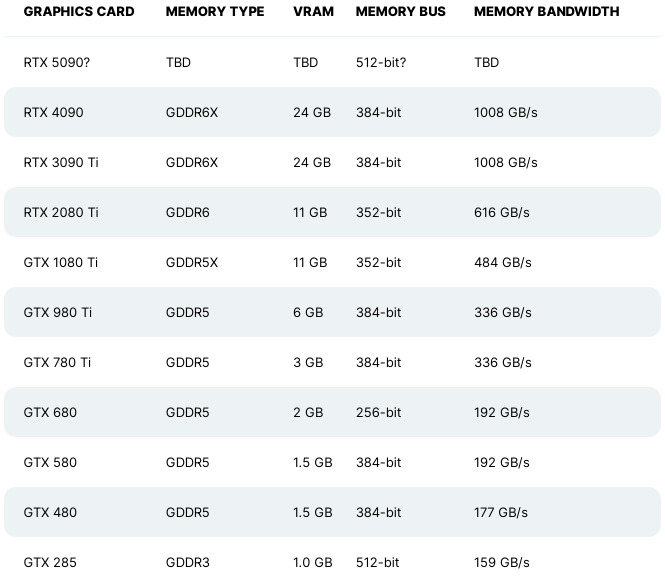665x577 pixels.
Task: Click 336 GB/s in the GTX 980 Ti row
Action: [x=503, y=312]
